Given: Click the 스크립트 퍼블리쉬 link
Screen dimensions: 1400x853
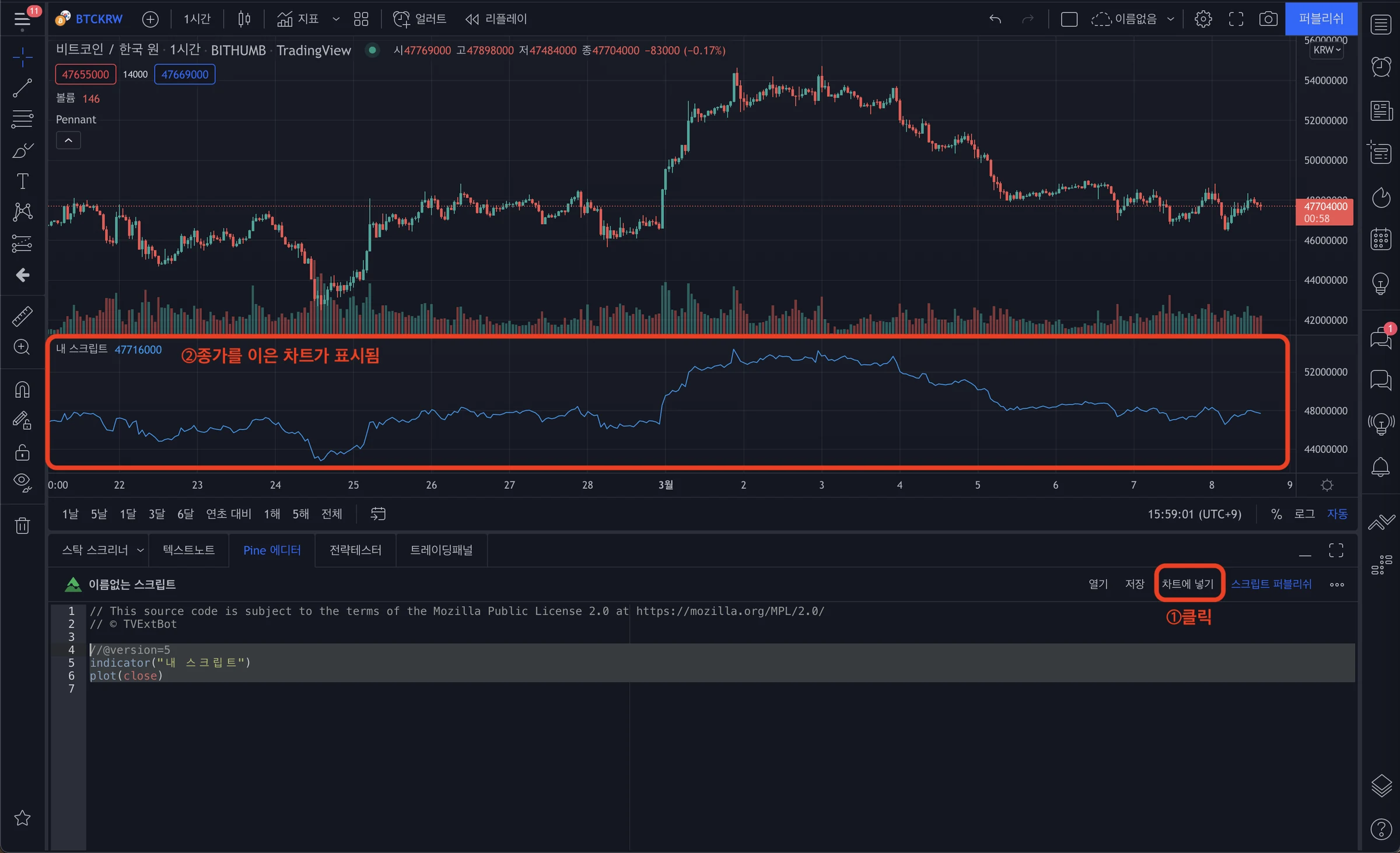Looking at the screenshot, I should 1272,584.
